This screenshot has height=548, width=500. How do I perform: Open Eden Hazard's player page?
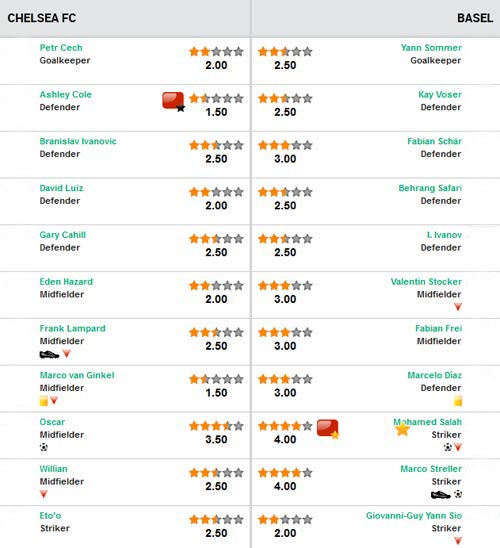coord(66,282)
